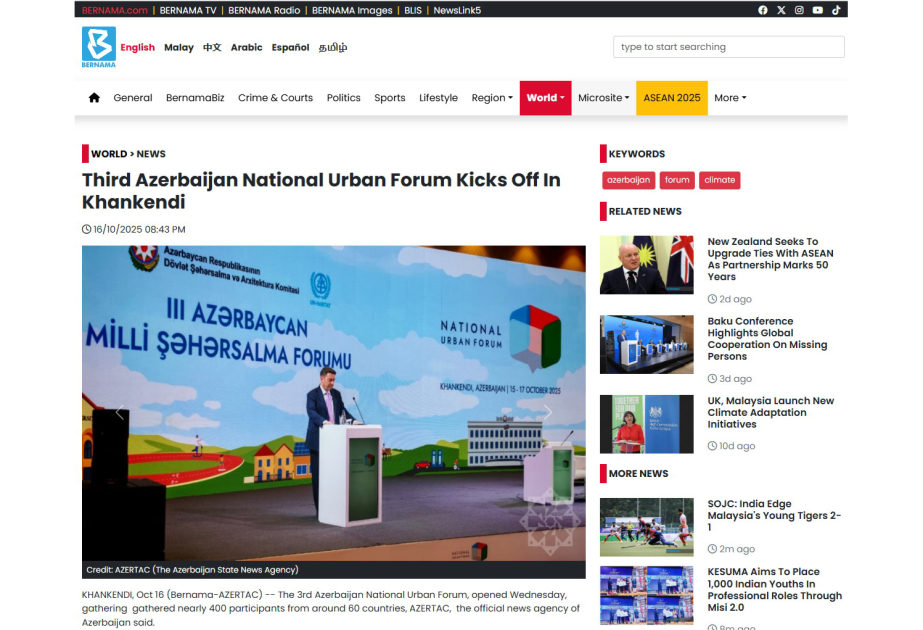Screen dimensions: 923x630
Task: Open the BernamaBiz section
Action: tap(195, 98)
